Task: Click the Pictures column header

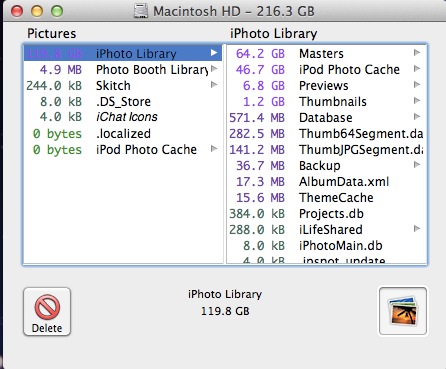Action: coord(52,33)
